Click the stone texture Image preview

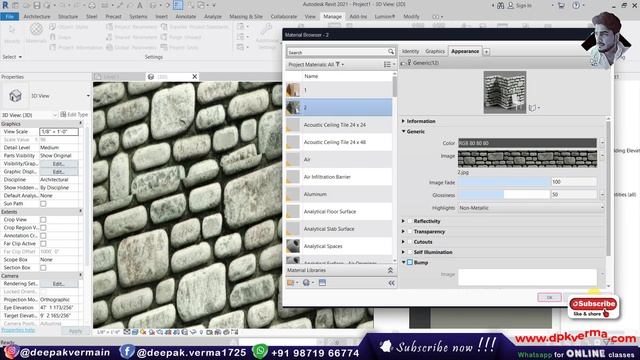(527, 159)
